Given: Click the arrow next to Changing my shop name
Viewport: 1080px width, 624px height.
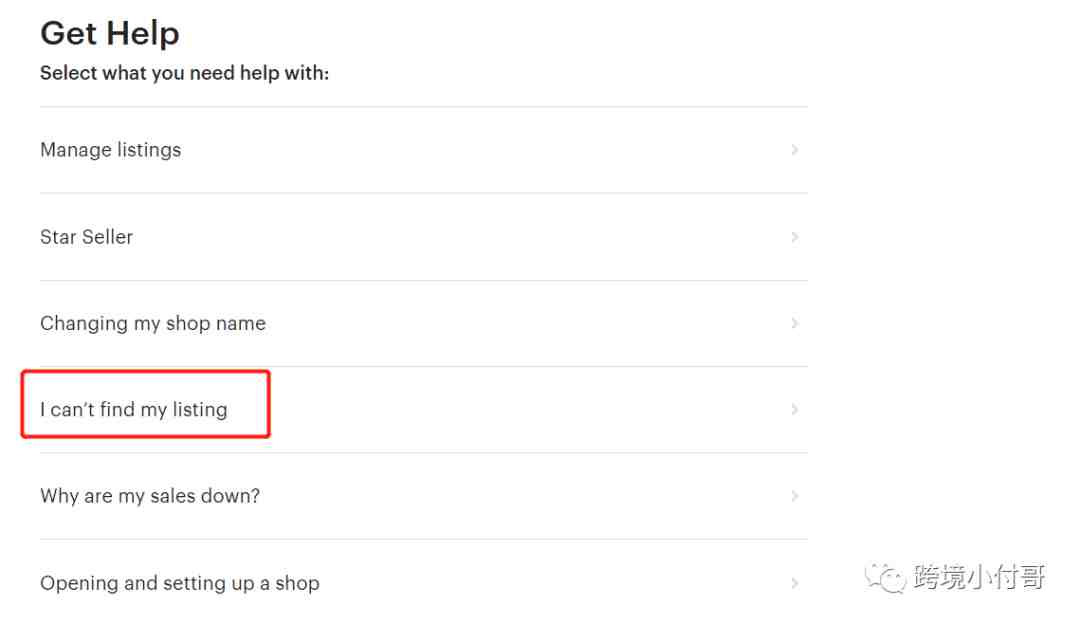Looking at the screenshot, I should (x=794, y=323).
